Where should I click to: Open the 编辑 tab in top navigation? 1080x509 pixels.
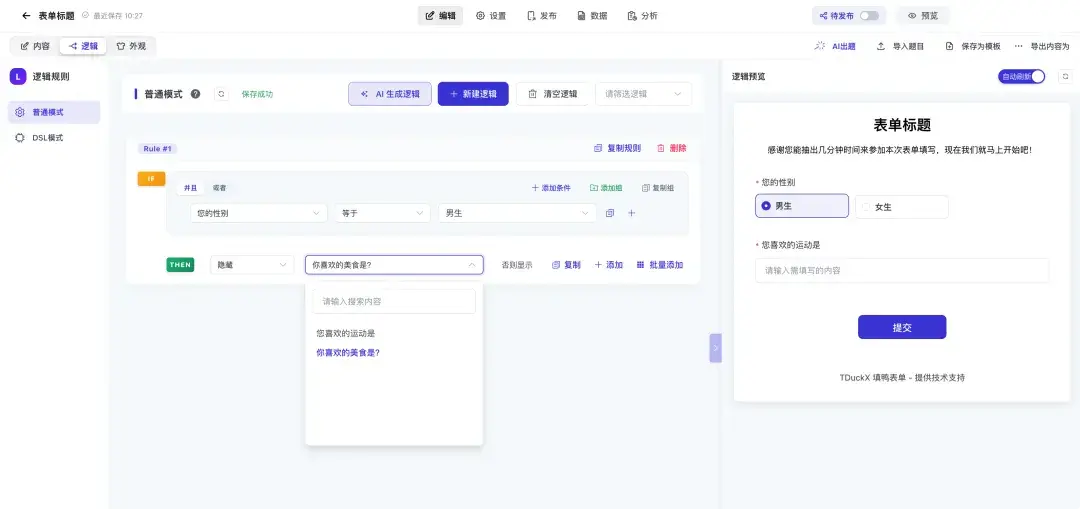[440, 16]
